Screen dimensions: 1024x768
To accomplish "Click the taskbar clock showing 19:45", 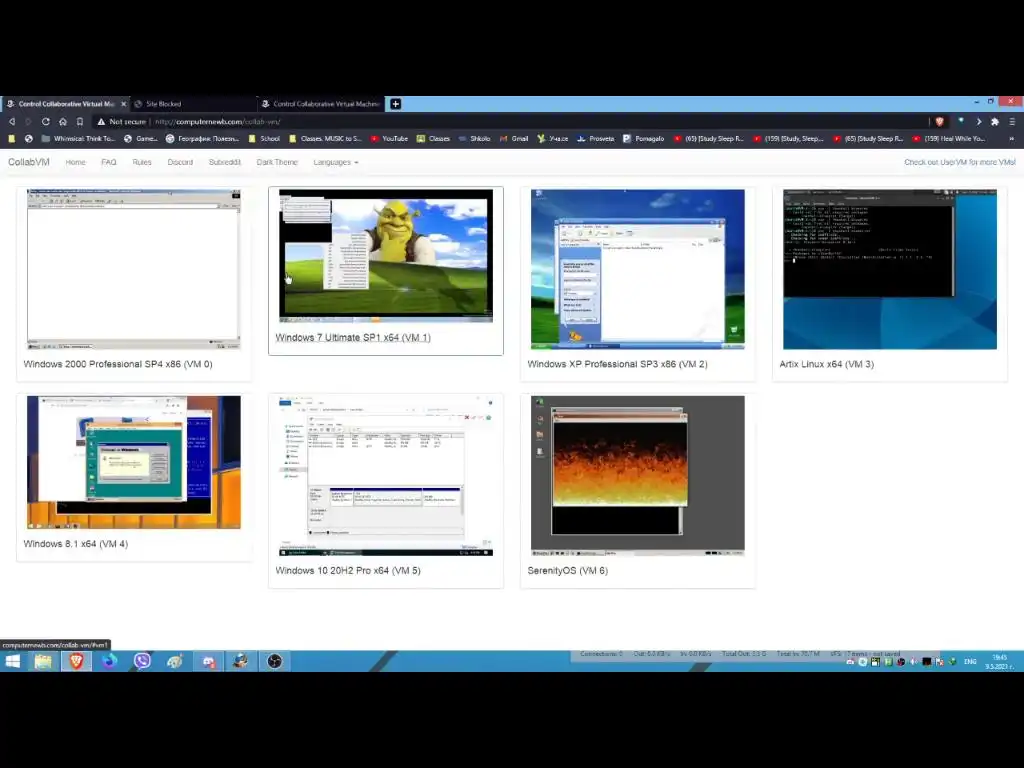I will 999,662.
